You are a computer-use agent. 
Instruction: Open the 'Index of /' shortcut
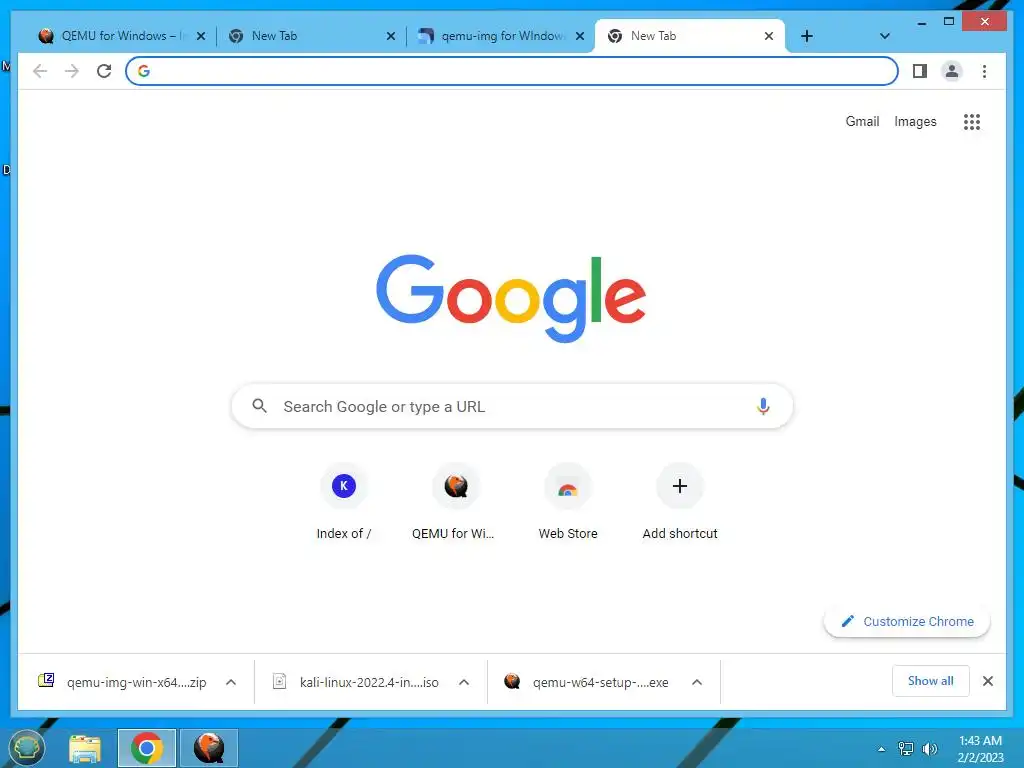pos(344,502)
